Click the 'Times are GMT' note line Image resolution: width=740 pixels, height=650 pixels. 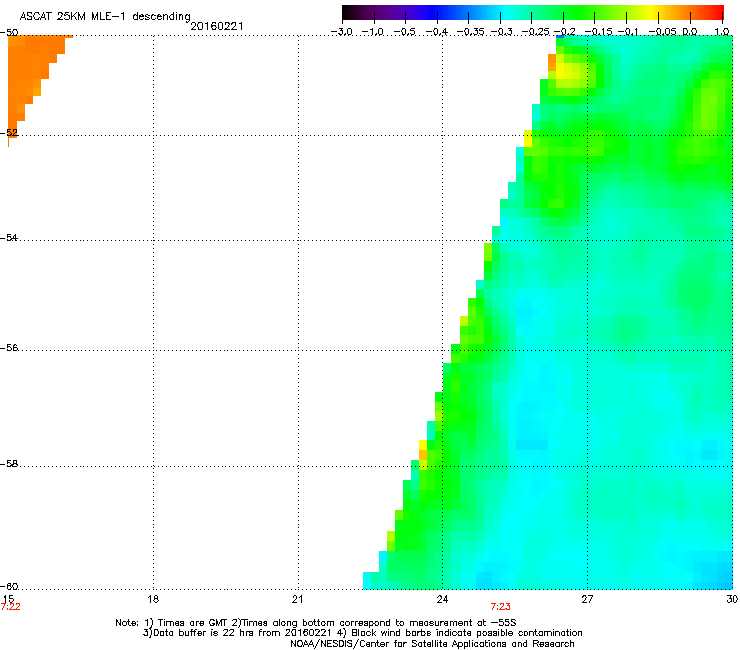pos(316,623)
